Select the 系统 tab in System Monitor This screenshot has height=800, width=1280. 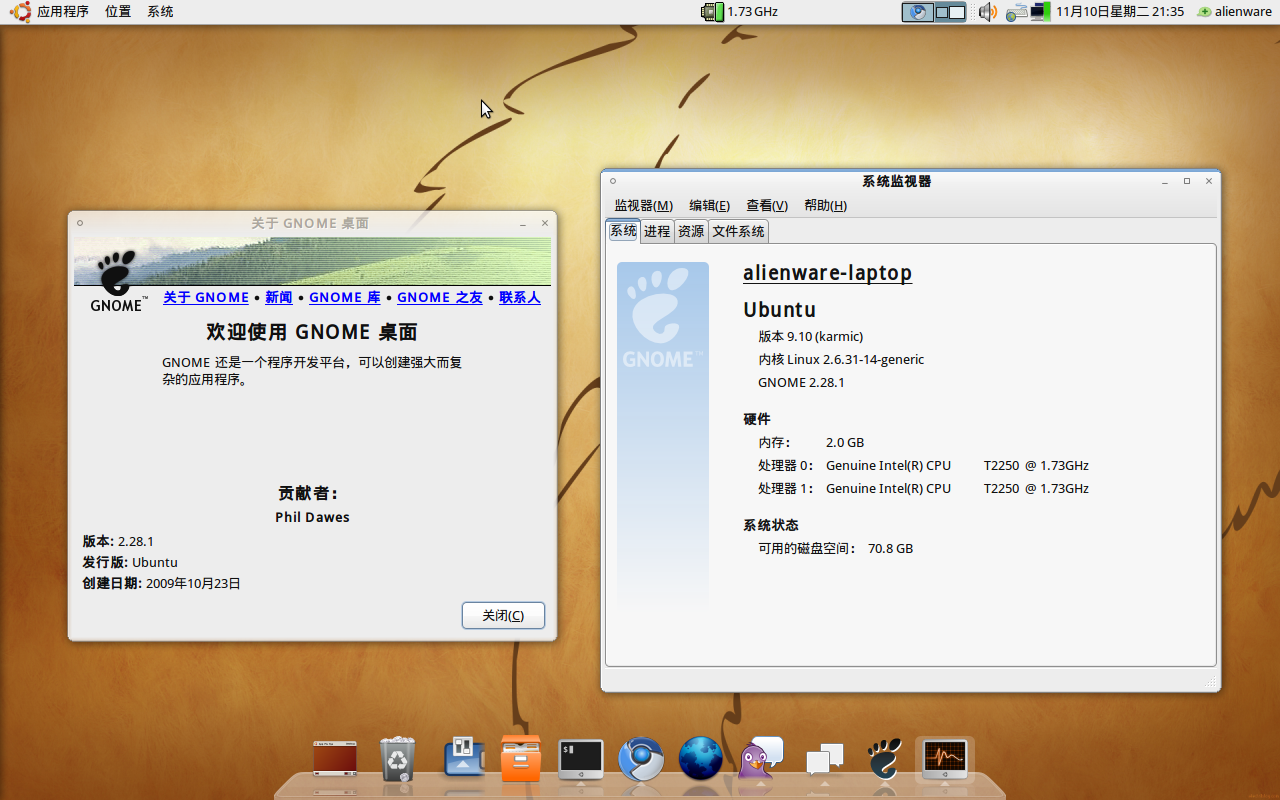(623, 231)
